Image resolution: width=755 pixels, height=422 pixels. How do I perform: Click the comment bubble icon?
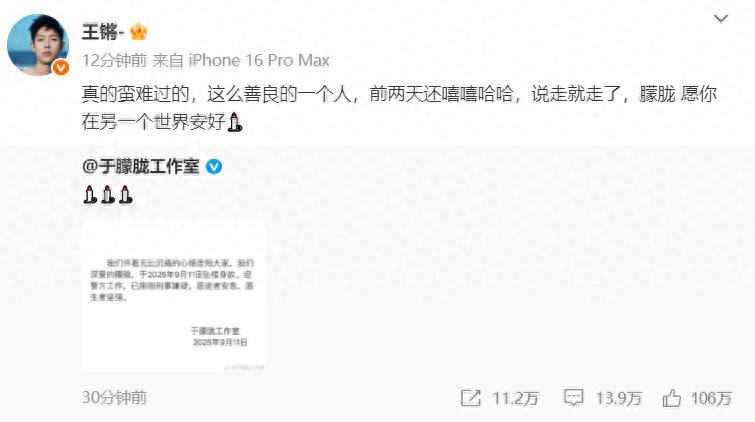(x=573, y=398)
